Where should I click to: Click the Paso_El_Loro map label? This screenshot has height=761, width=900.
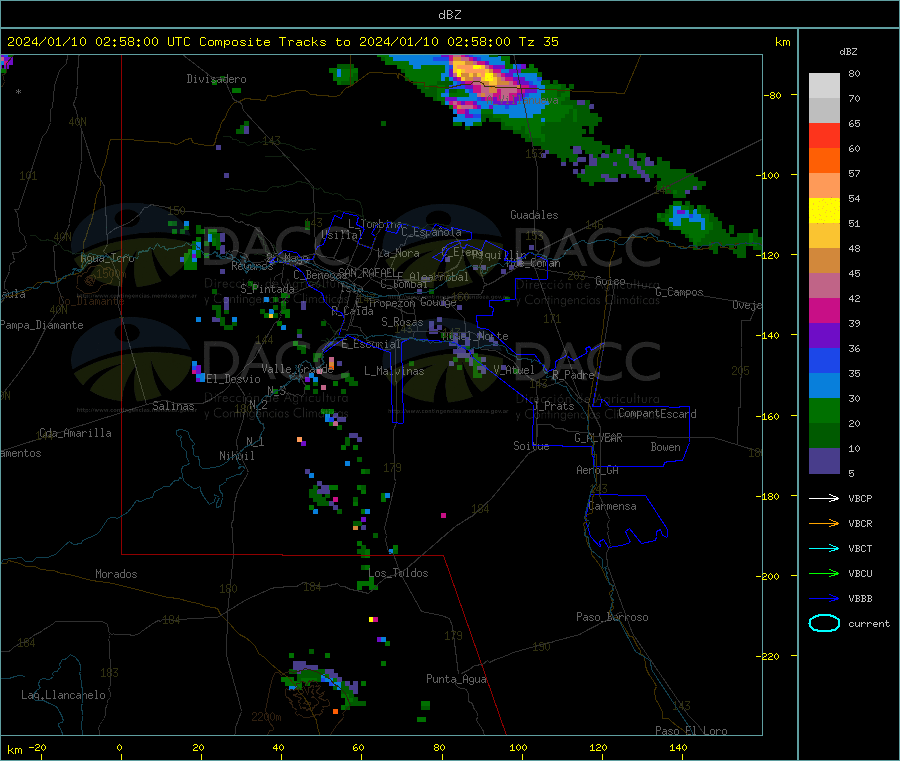[691, 731]
